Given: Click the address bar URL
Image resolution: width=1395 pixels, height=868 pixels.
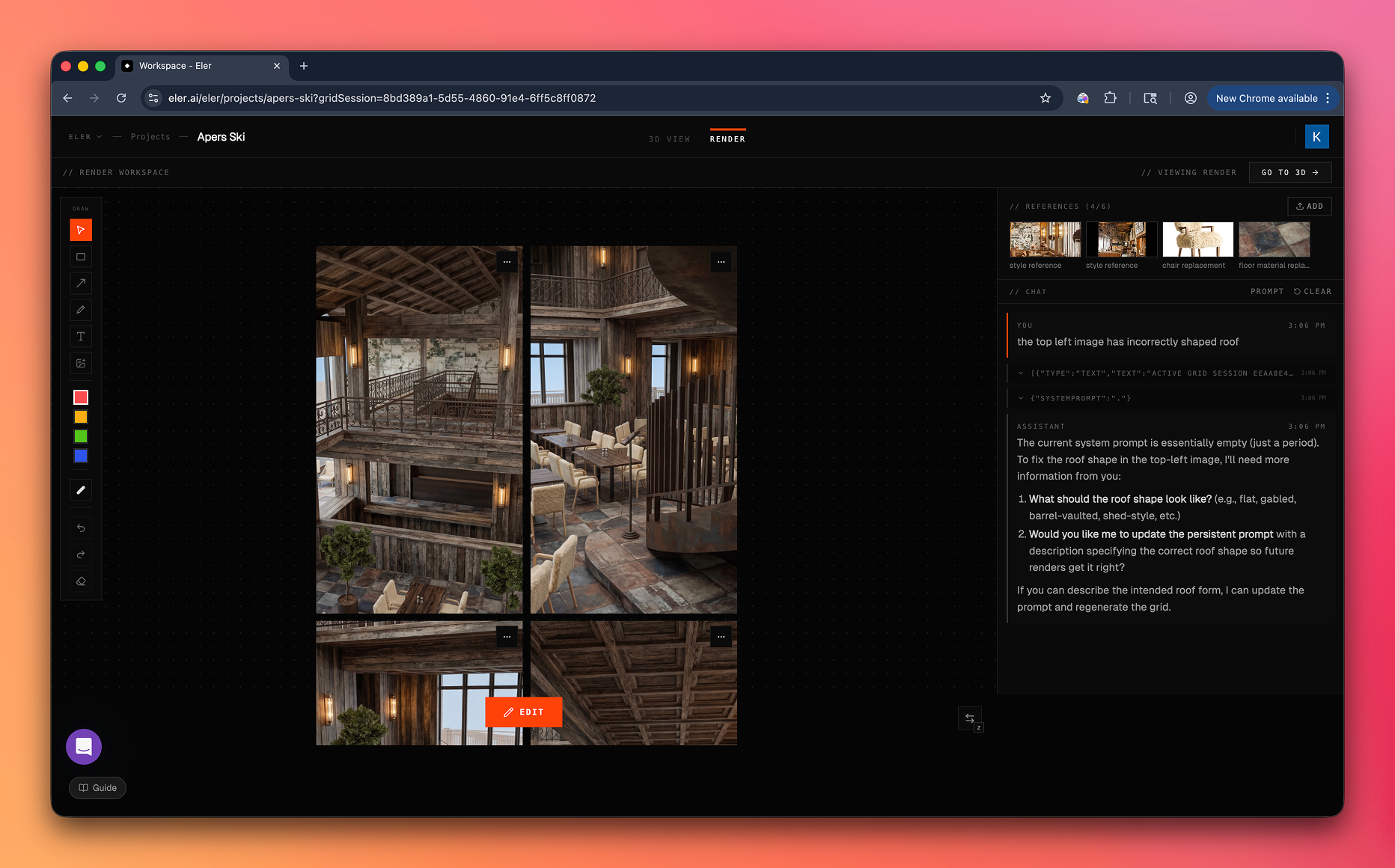Looking at the screenshot, I should click(382, 98).
